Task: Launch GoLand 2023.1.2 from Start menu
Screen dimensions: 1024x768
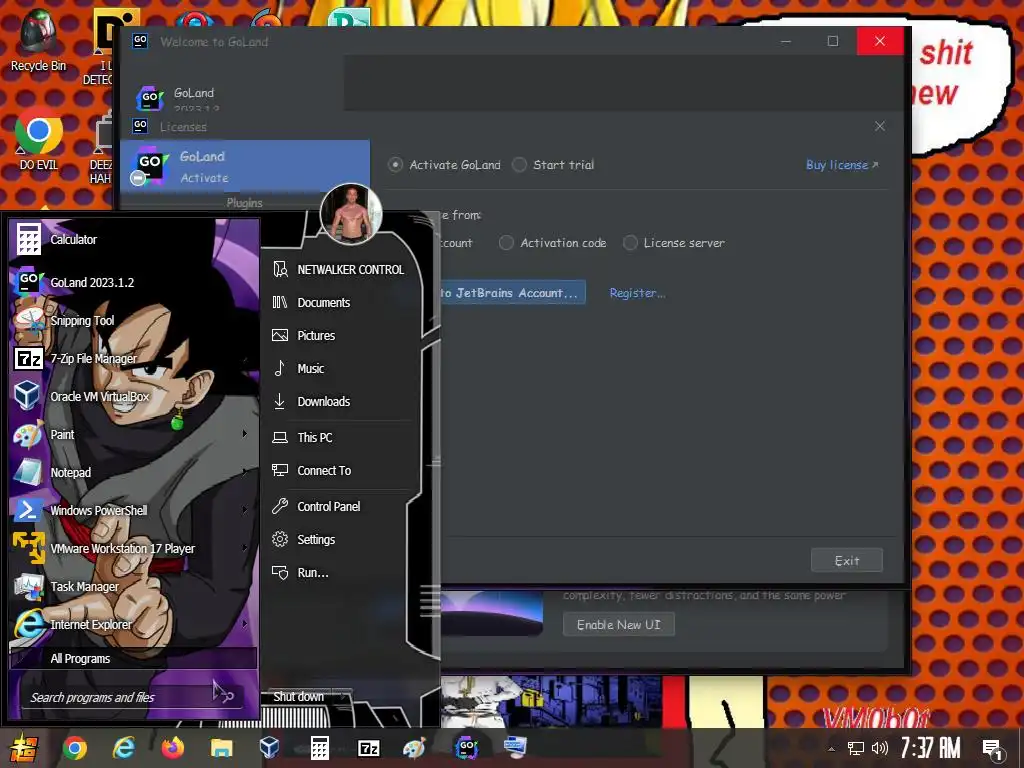Action: click(x=134, y=282)
